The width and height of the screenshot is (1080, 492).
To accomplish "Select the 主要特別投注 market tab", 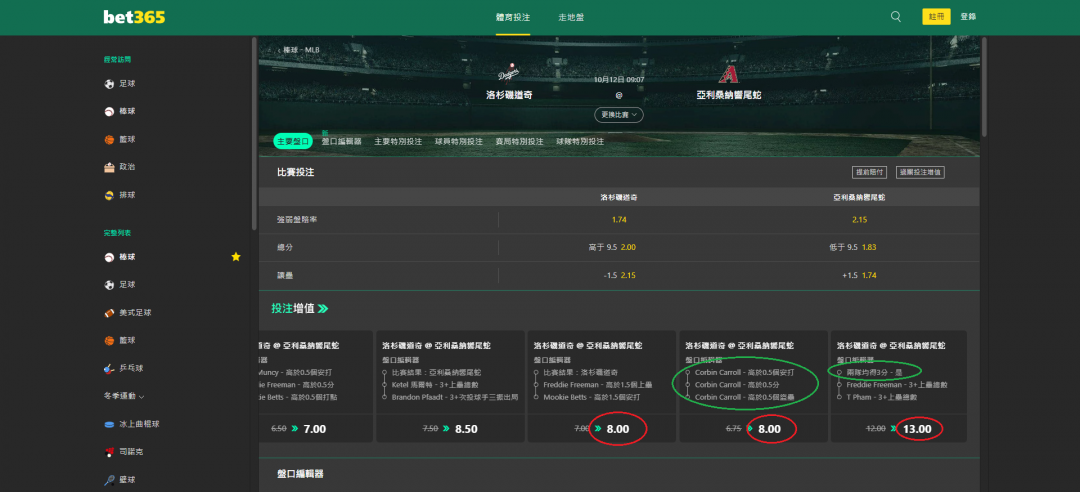I will pyautogui.click(x=398, y=141).
